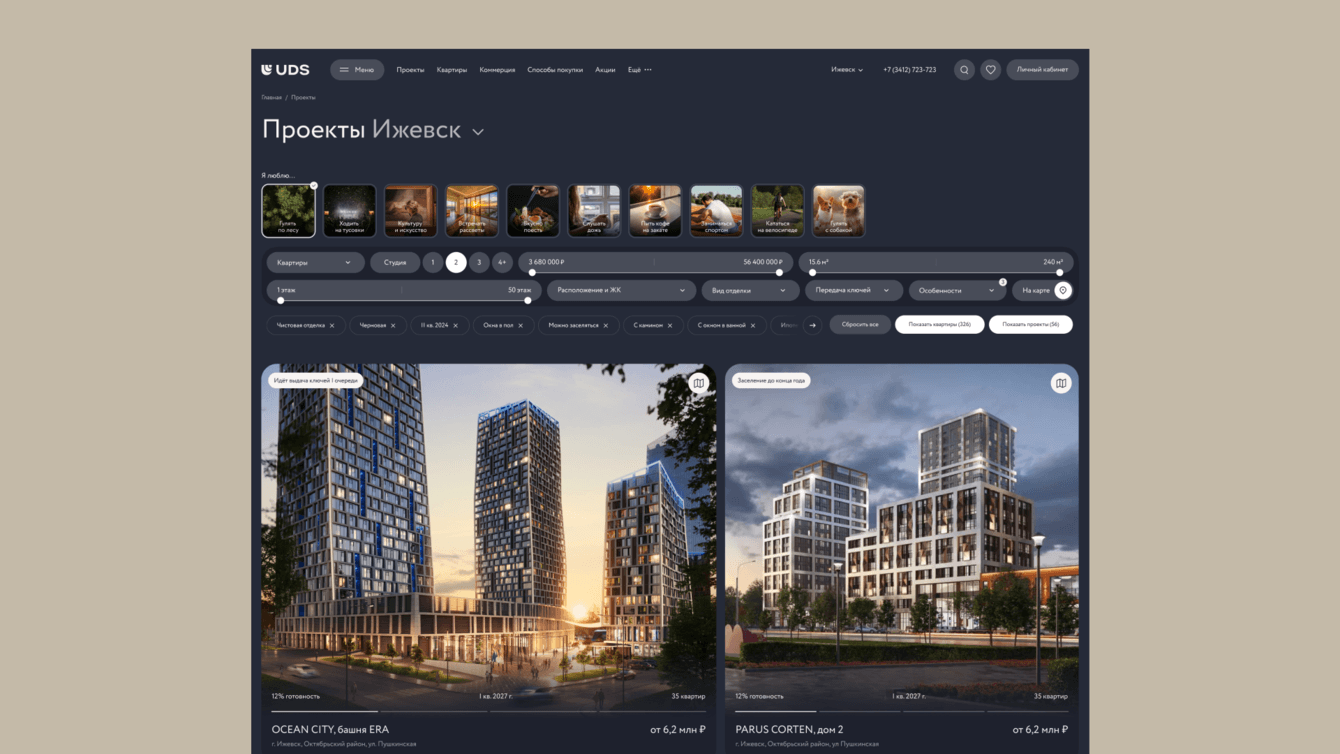Image resolution: width=1340 pixels, height=754 pixels.
Task: Select the 3-room filter button
Action: tap(479, 263)
